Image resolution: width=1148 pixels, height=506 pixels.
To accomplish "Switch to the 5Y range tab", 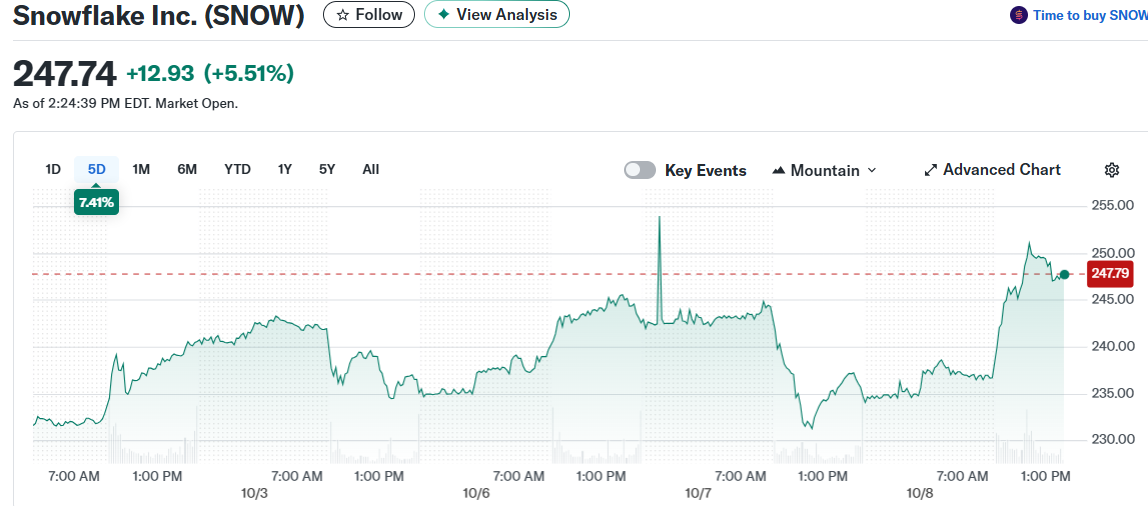I will pyautogui.click(x=327, y=169).
